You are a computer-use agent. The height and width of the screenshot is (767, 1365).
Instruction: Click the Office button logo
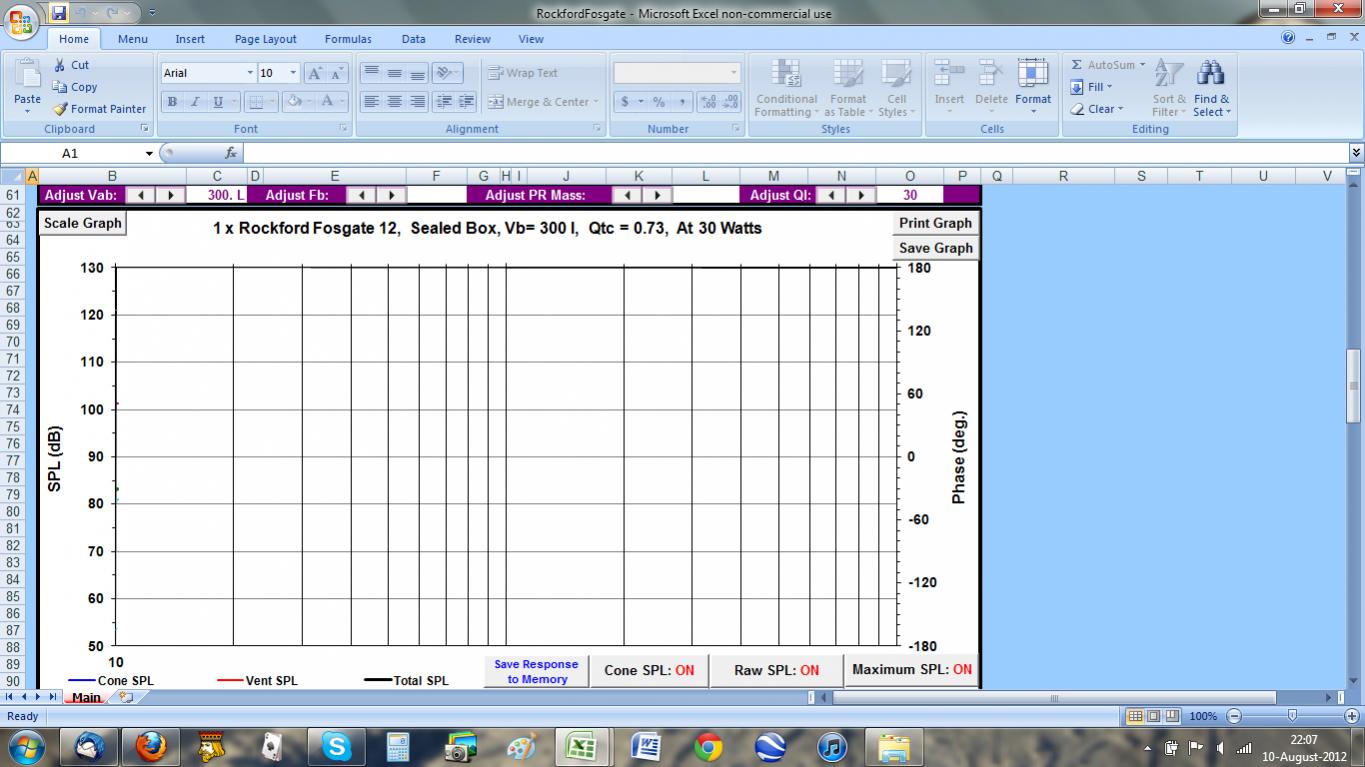tap(22, 19)
